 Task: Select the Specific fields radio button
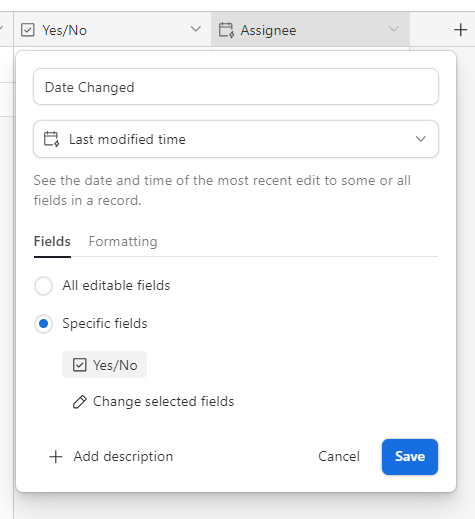(43, 324)
